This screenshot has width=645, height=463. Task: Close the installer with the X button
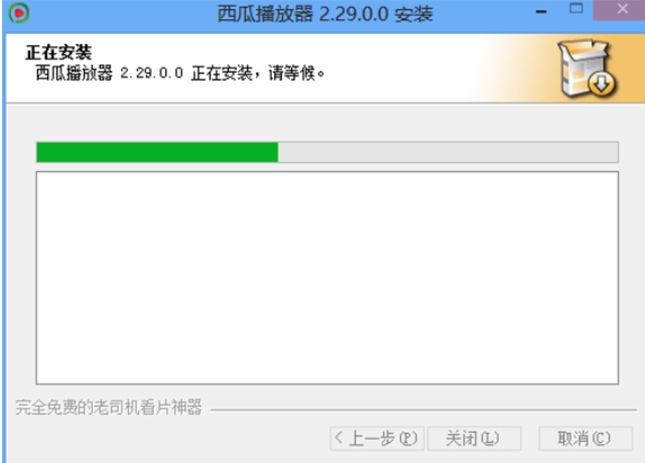(620, 9)
